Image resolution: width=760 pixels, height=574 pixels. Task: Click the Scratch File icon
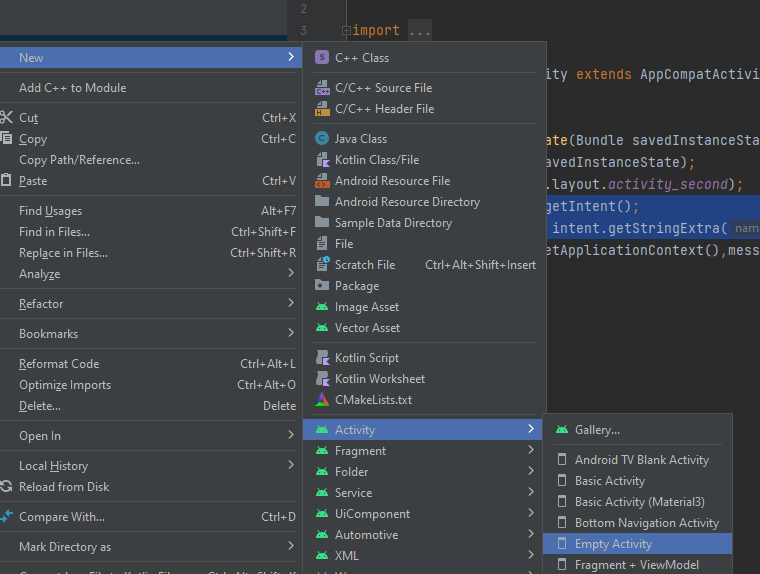coord(322,265)
